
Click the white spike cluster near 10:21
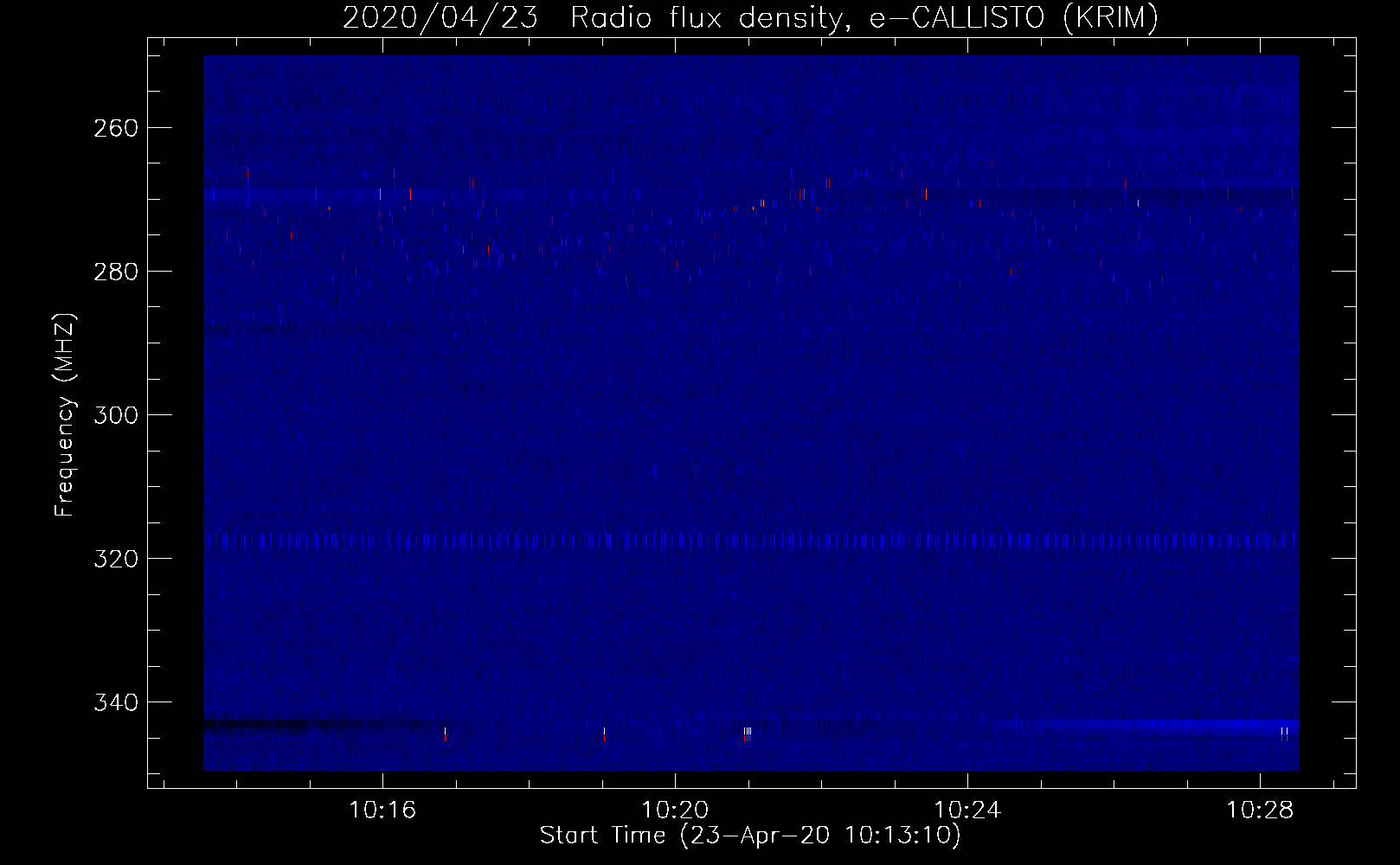747,734
